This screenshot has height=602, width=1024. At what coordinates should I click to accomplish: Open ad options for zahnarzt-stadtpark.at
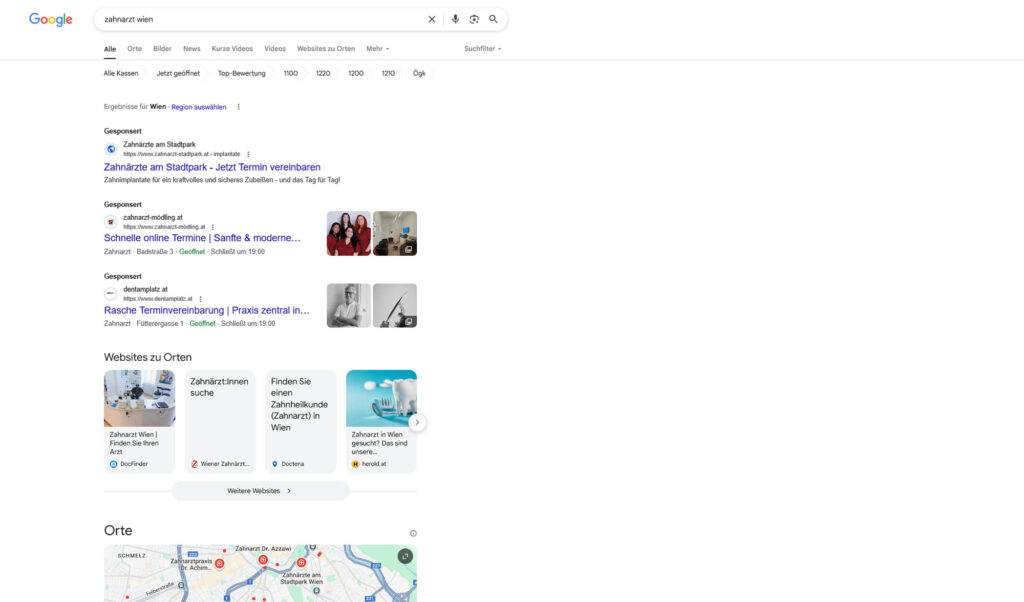pyautogui.click(x=248, y=155)
